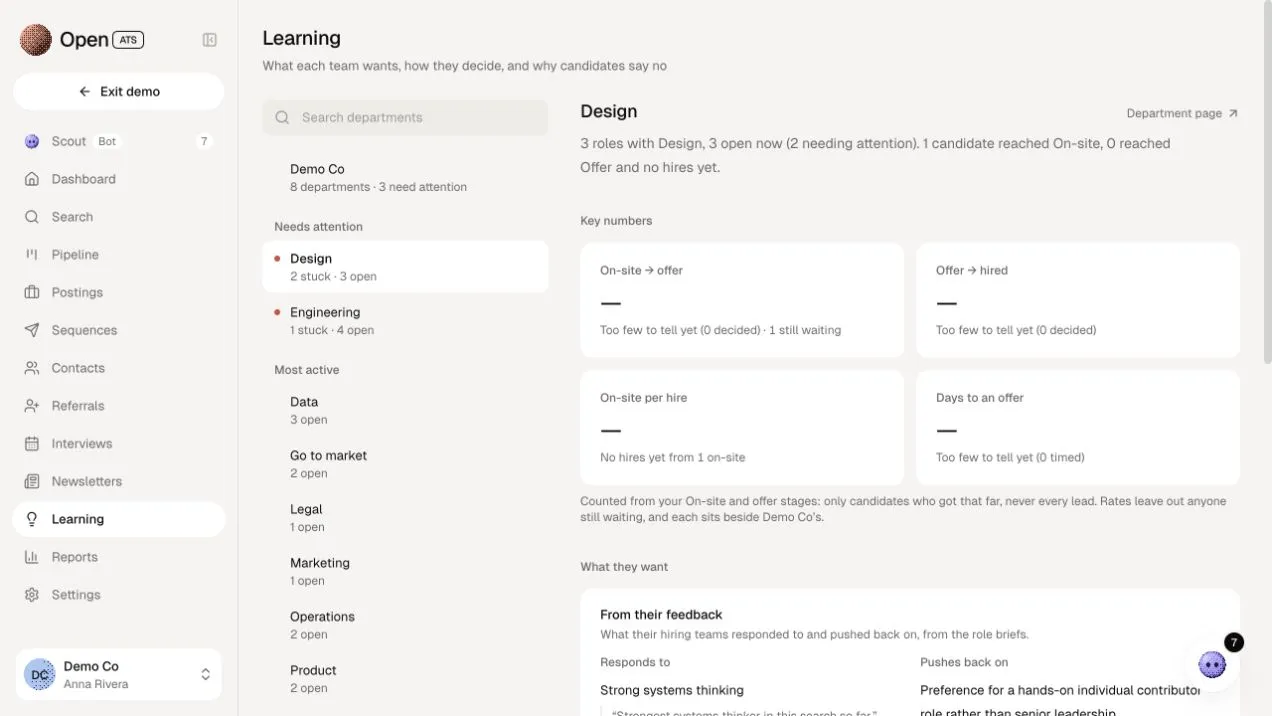Open the Search page from sidebar

119,217
